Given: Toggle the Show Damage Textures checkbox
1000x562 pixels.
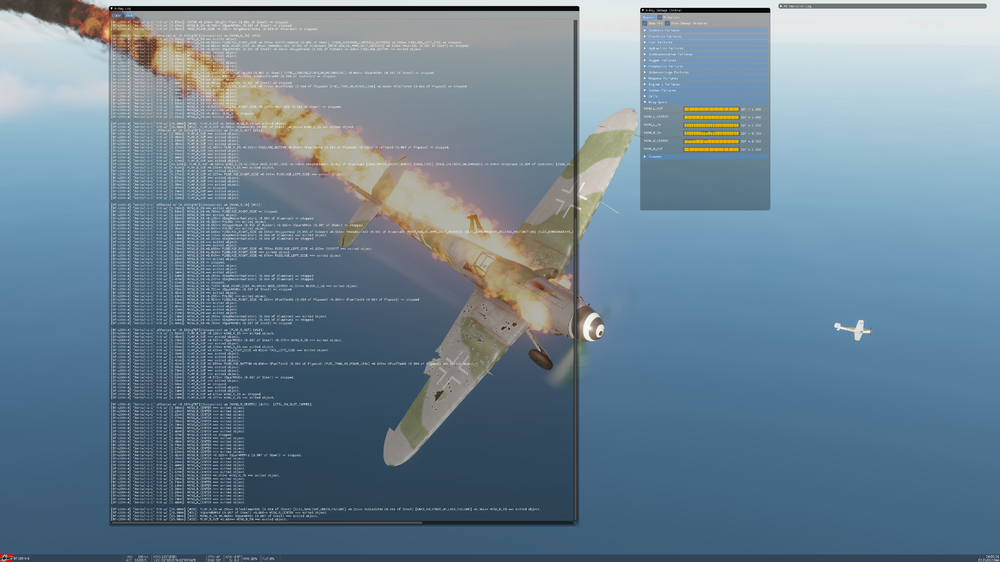Looking at the screenshot, I should (667, 23).
